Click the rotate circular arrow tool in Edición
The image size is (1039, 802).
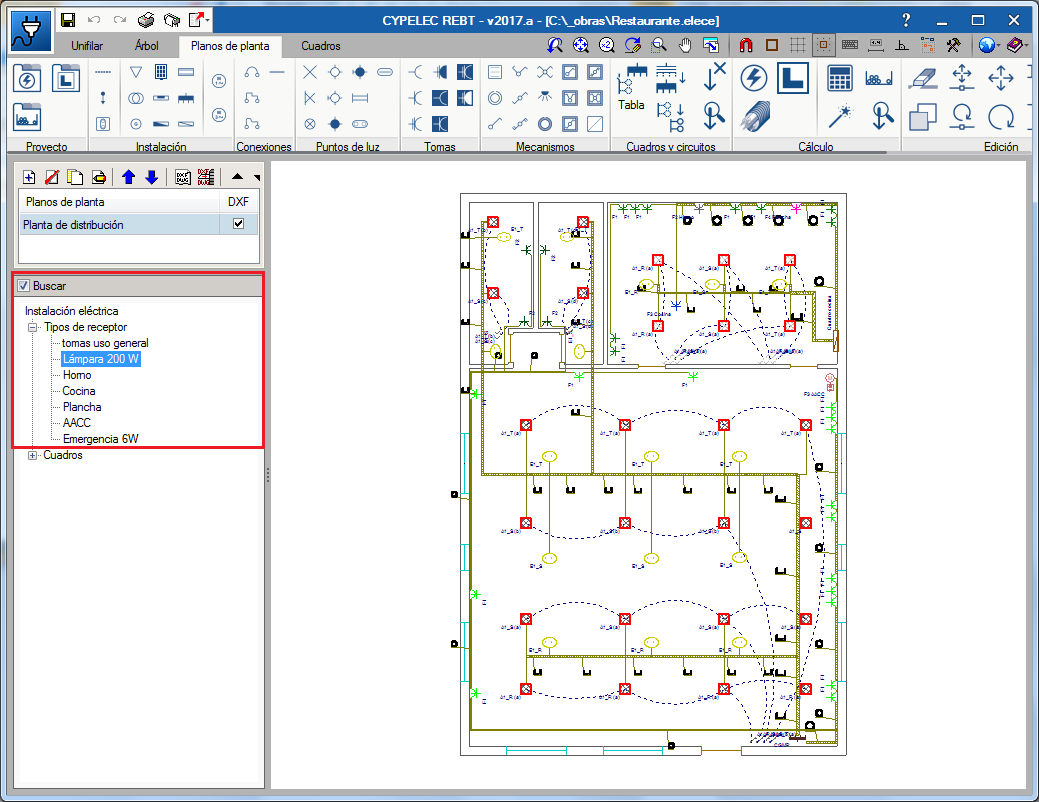point(1001,117)
